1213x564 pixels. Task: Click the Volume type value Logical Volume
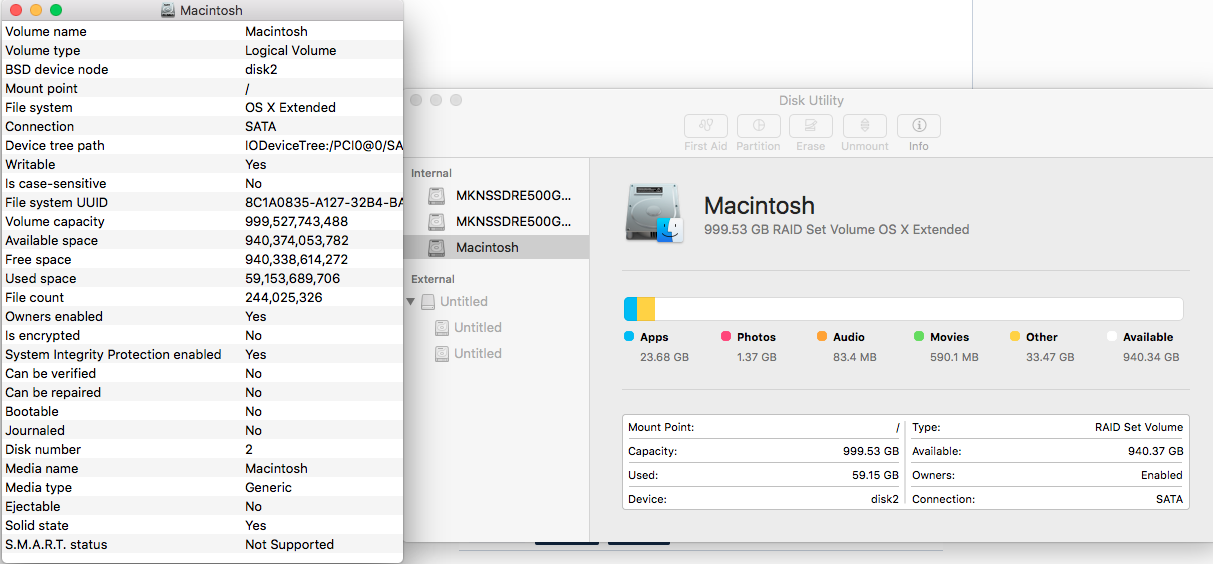click(290, 50)
